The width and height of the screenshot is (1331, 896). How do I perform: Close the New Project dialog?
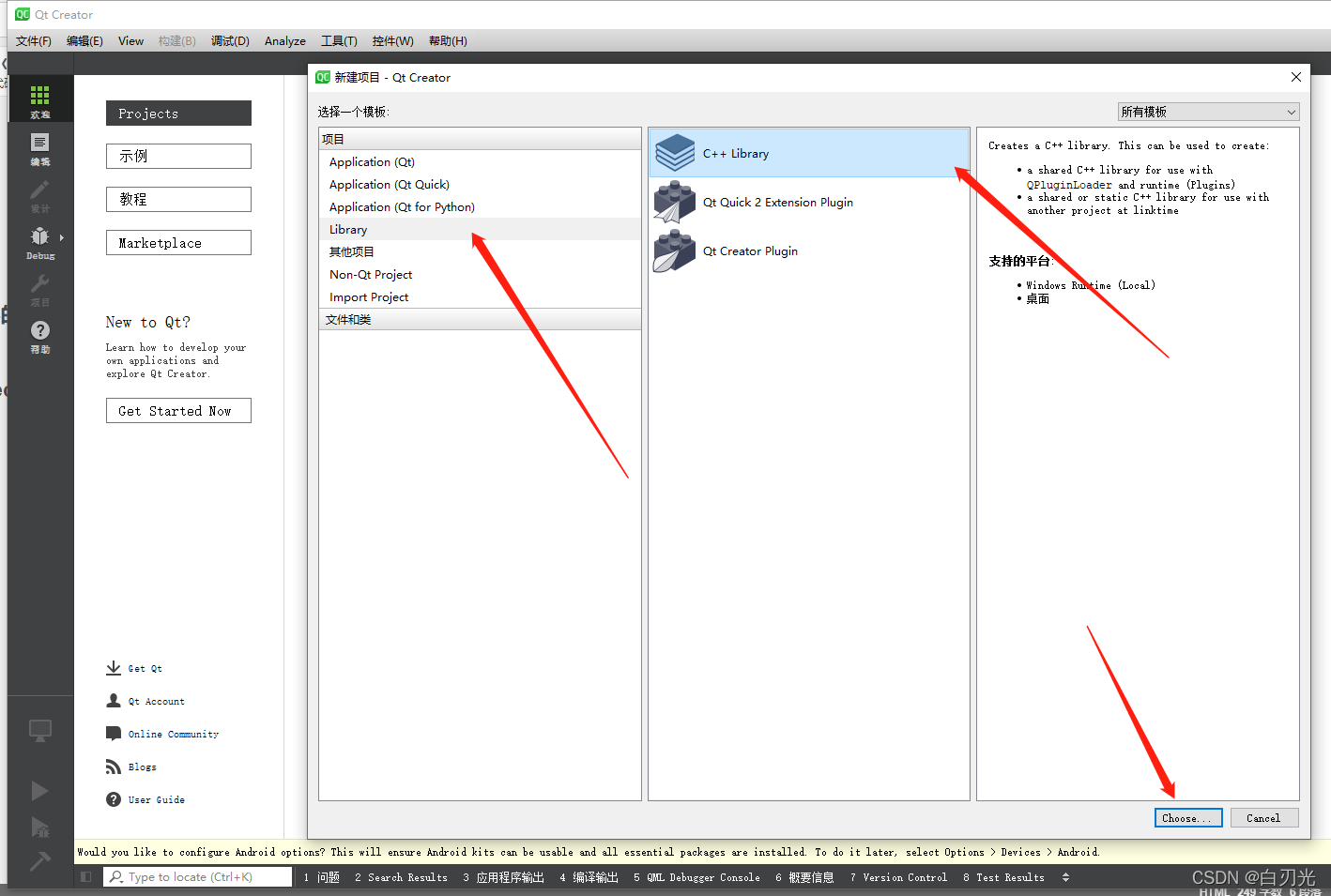[1295, 77]
